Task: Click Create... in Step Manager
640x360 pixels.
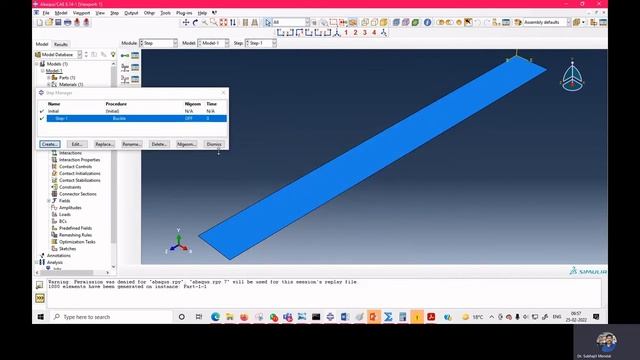Action: click(50, 144)
